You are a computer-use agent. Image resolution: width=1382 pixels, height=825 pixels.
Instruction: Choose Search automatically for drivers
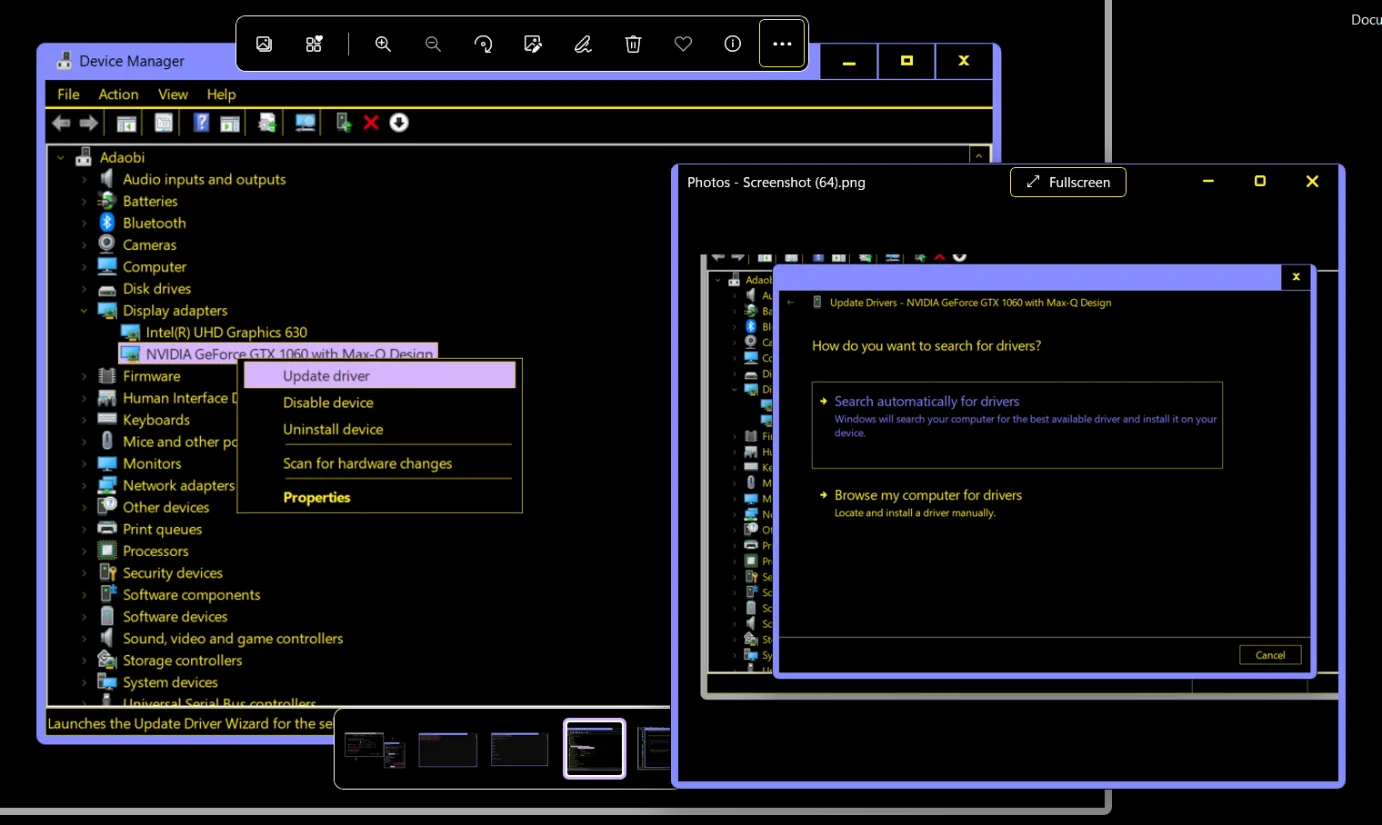tap(1017, 424)
